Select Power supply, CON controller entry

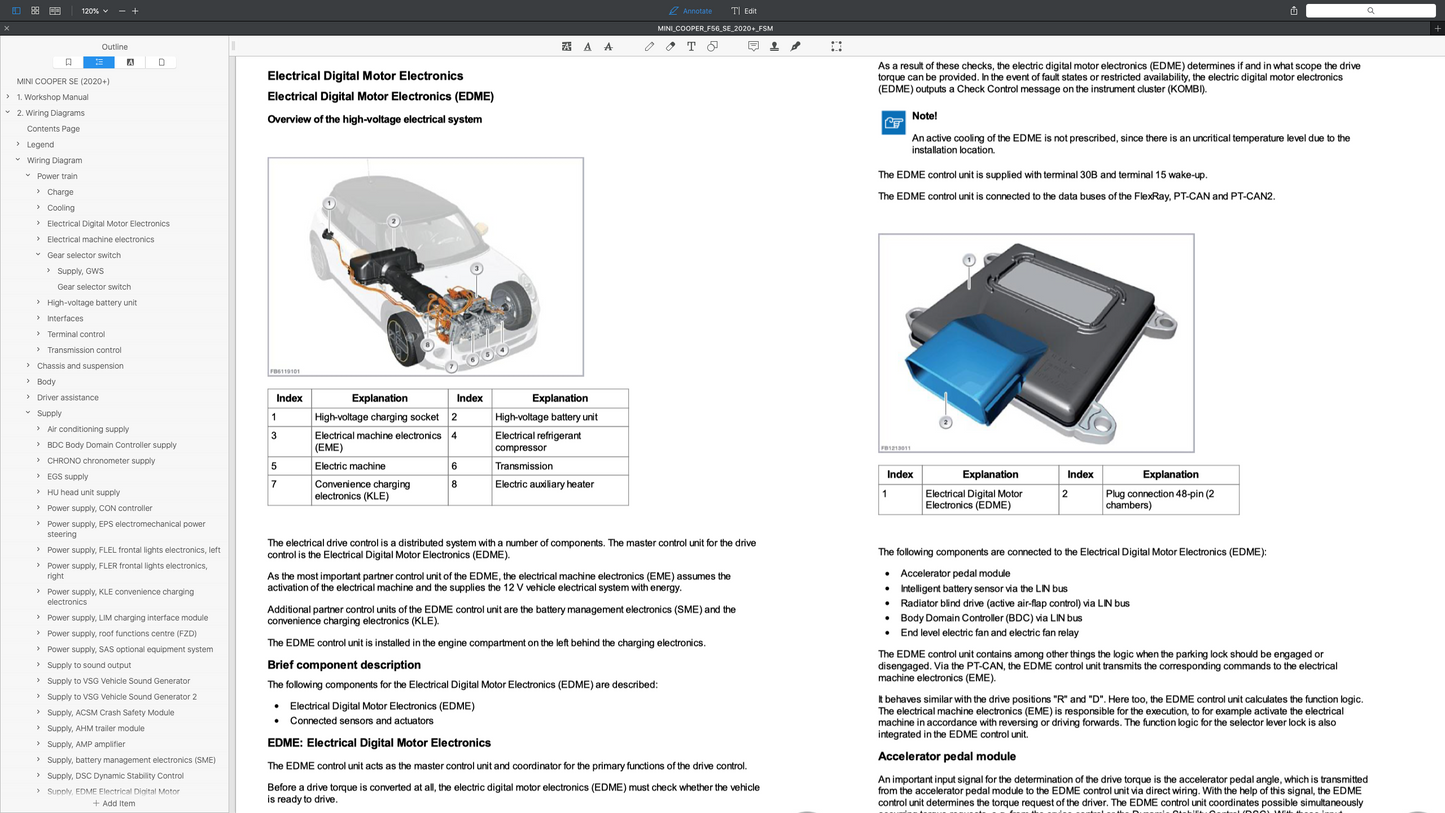(100, 508)
